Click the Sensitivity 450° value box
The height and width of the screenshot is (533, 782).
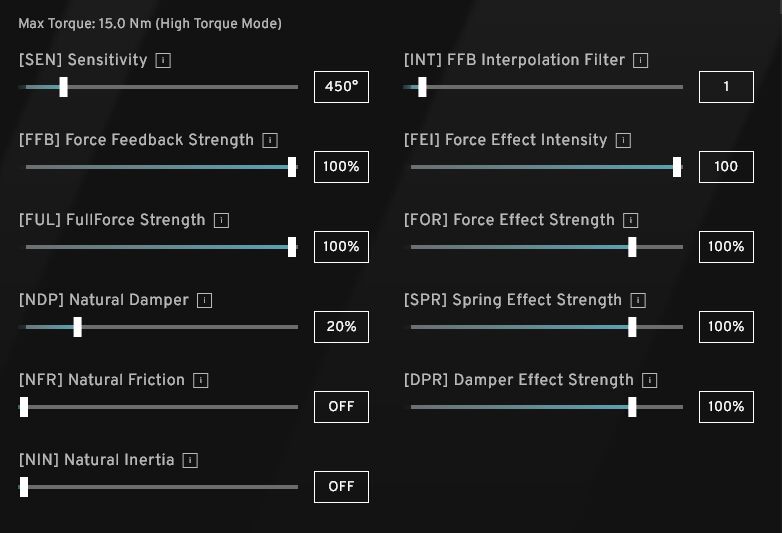point(341,87)
